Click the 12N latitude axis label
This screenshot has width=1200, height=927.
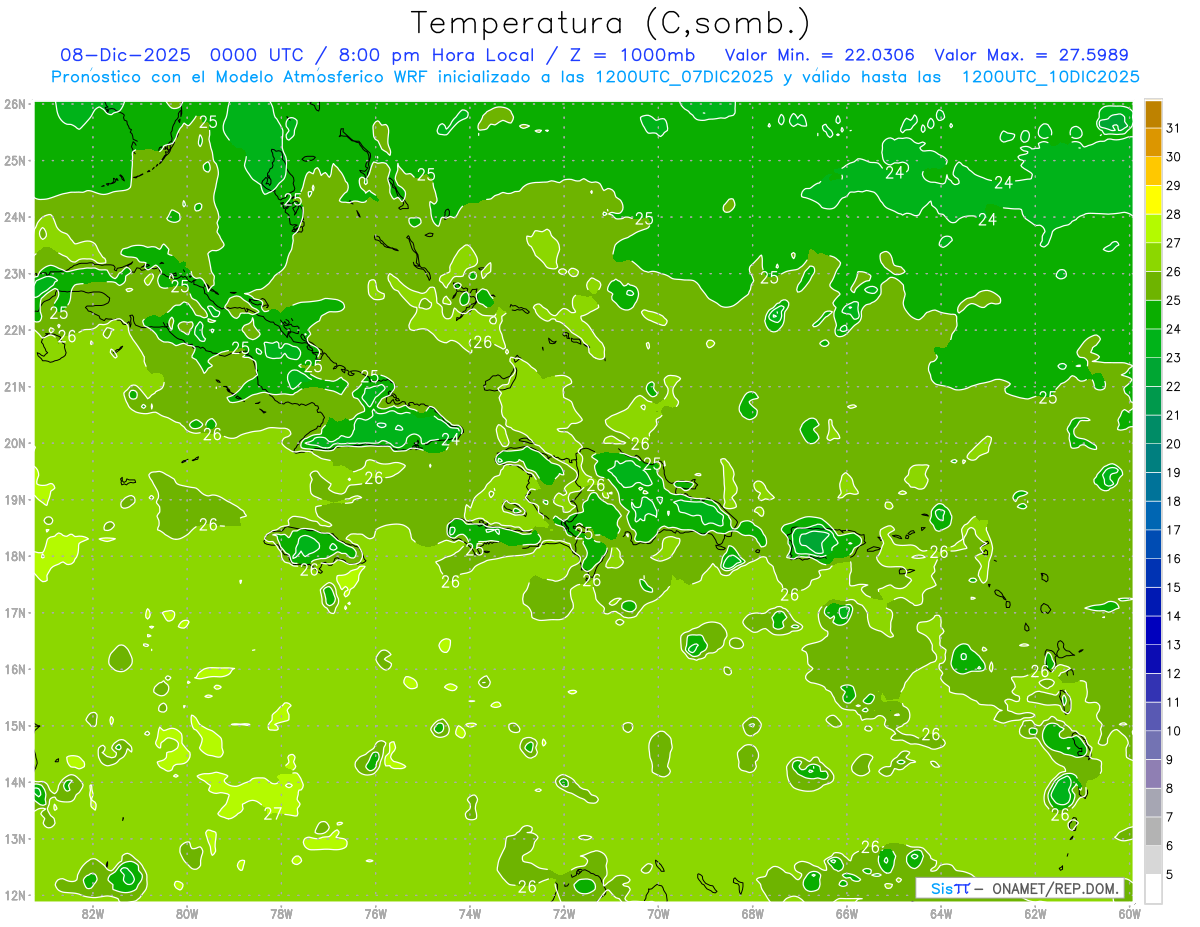point(15,895)
